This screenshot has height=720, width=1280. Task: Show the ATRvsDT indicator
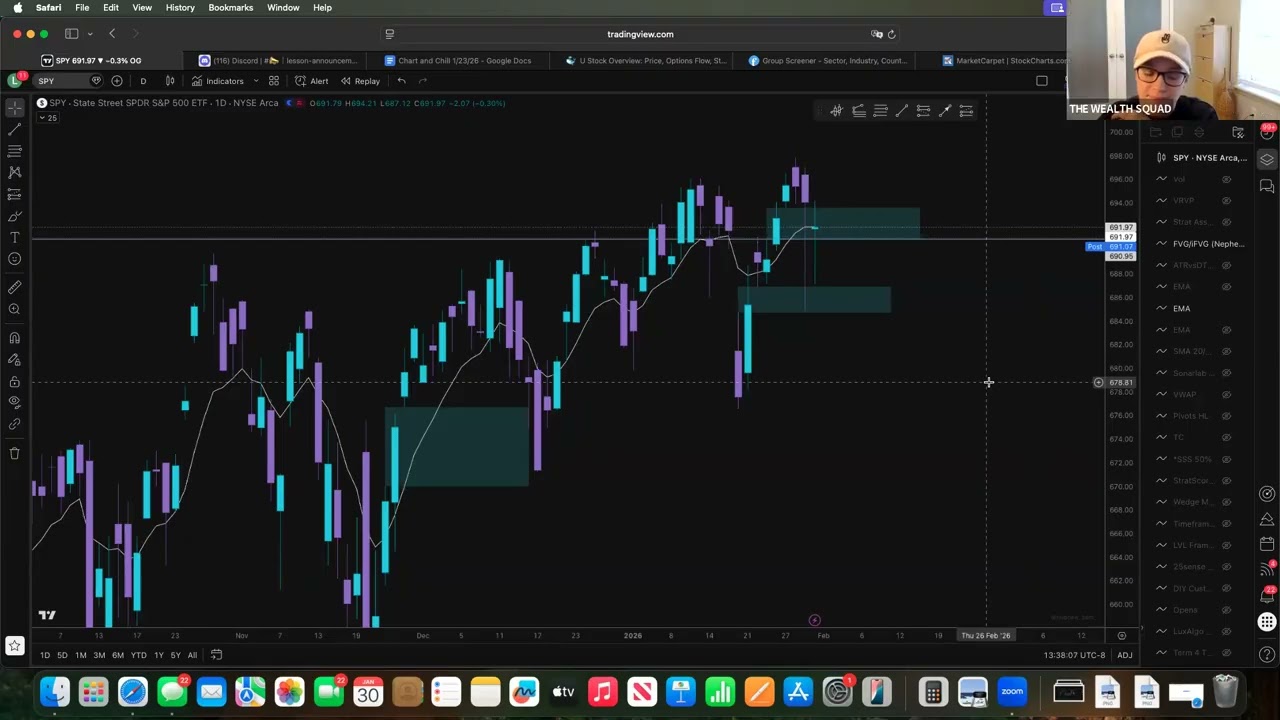tap(1226, 265)
